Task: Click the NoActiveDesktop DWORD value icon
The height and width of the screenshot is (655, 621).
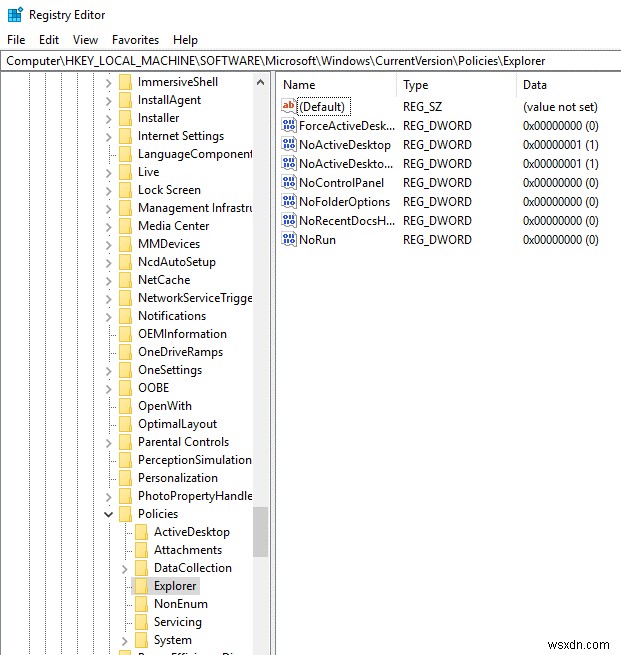Action: click(289, 144)
